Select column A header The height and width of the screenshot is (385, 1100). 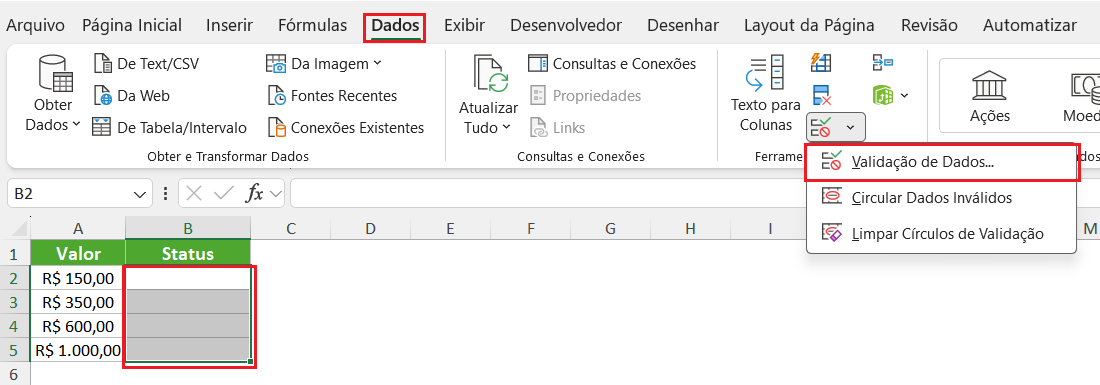(x=78, y=228)
